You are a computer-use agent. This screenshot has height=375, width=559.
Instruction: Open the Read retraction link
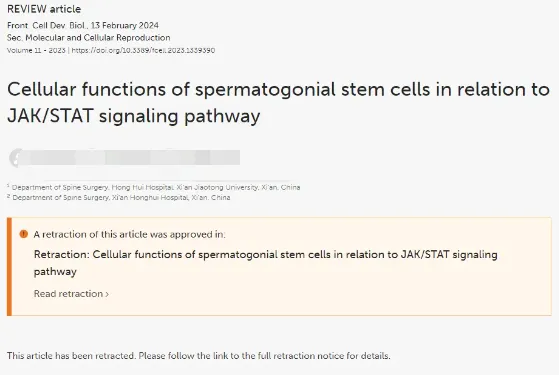click(x=71, y=294)
